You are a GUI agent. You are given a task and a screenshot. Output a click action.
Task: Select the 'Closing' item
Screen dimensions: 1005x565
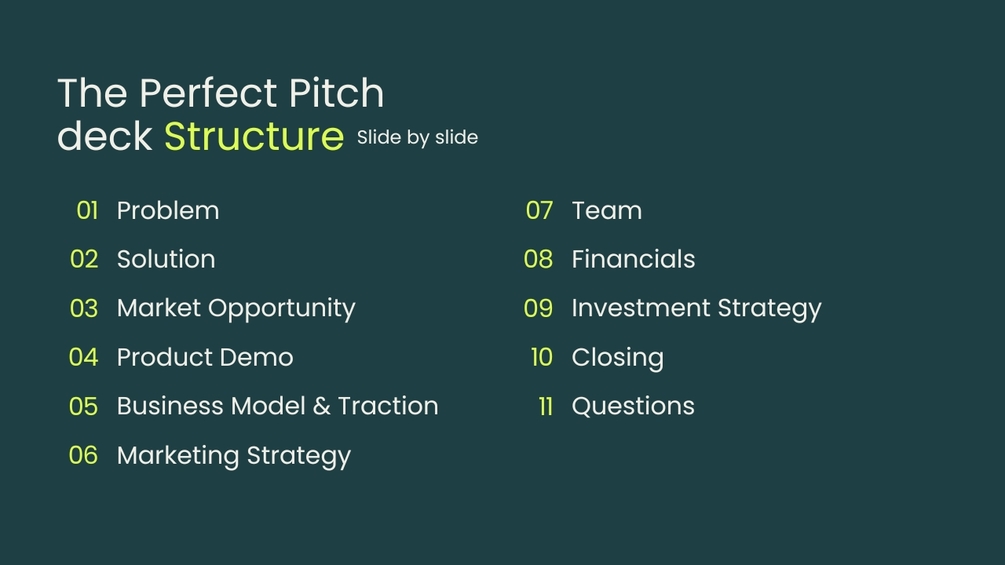click(x=618, y=358)
